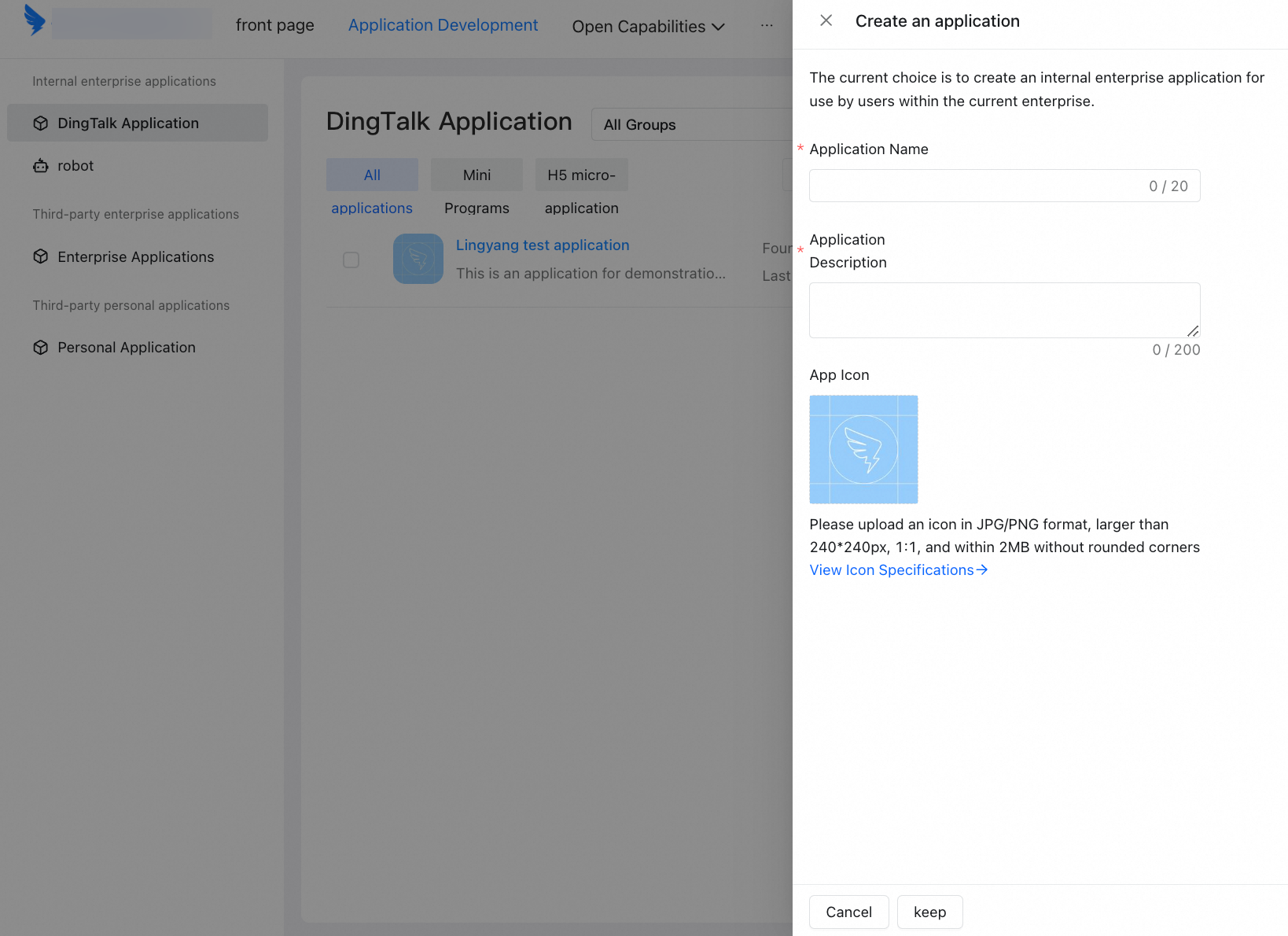Click the keep button
1288x936 pixels.
coord(930,912)
